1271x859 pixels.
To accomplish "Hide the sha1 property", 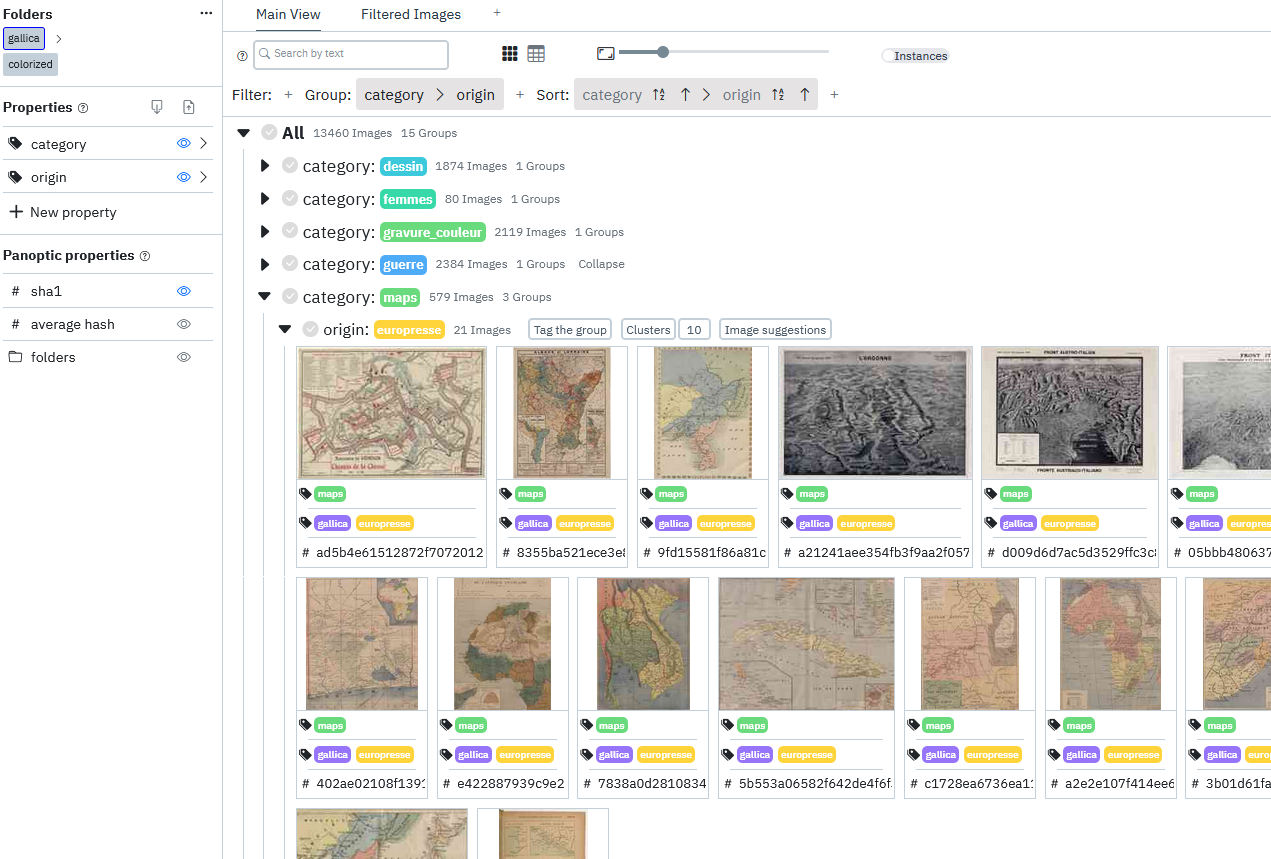I will (183, 291).
